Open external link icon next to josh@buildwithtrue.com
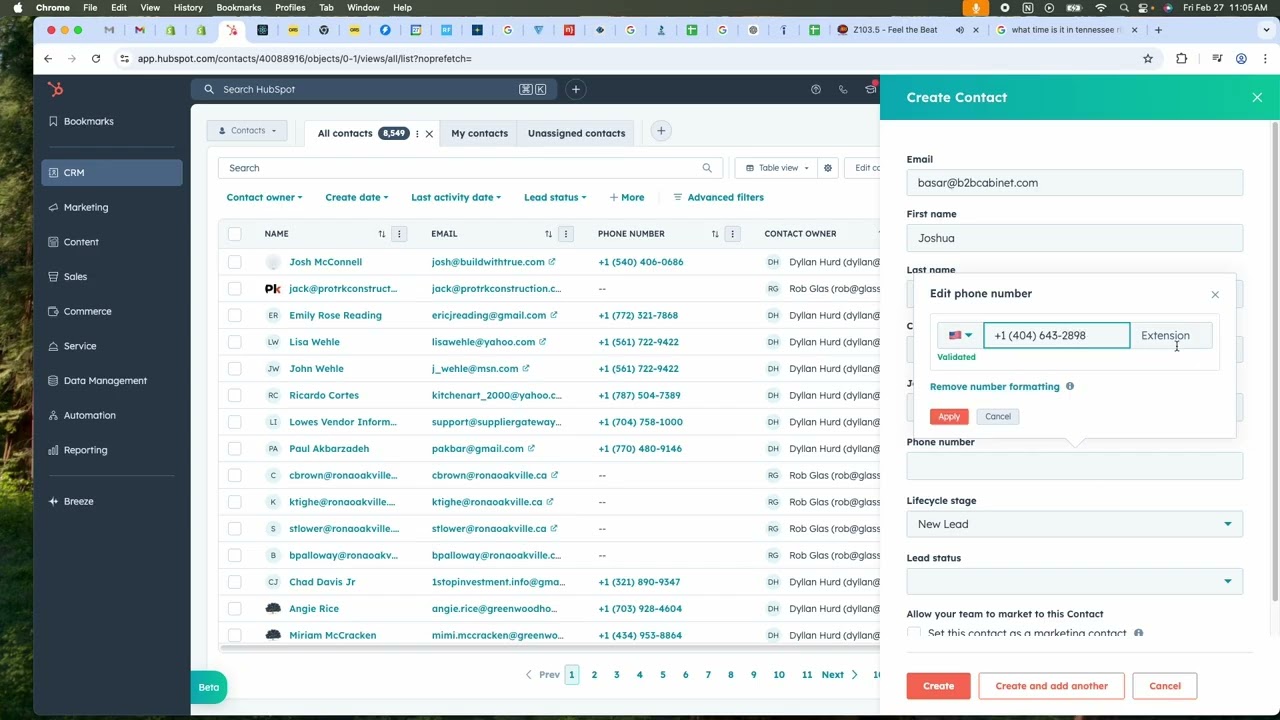1280x720 pixels. 552,262
